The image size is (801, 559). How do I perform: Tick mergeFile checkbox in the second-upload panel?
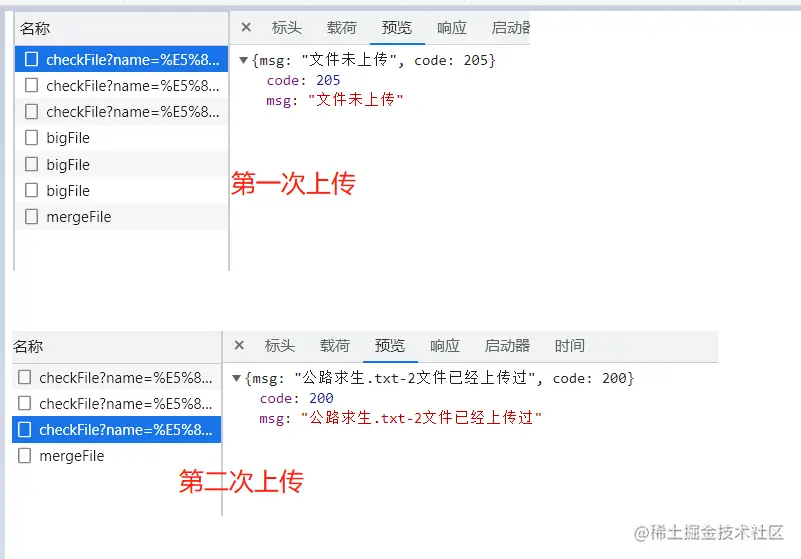[25, 455]
